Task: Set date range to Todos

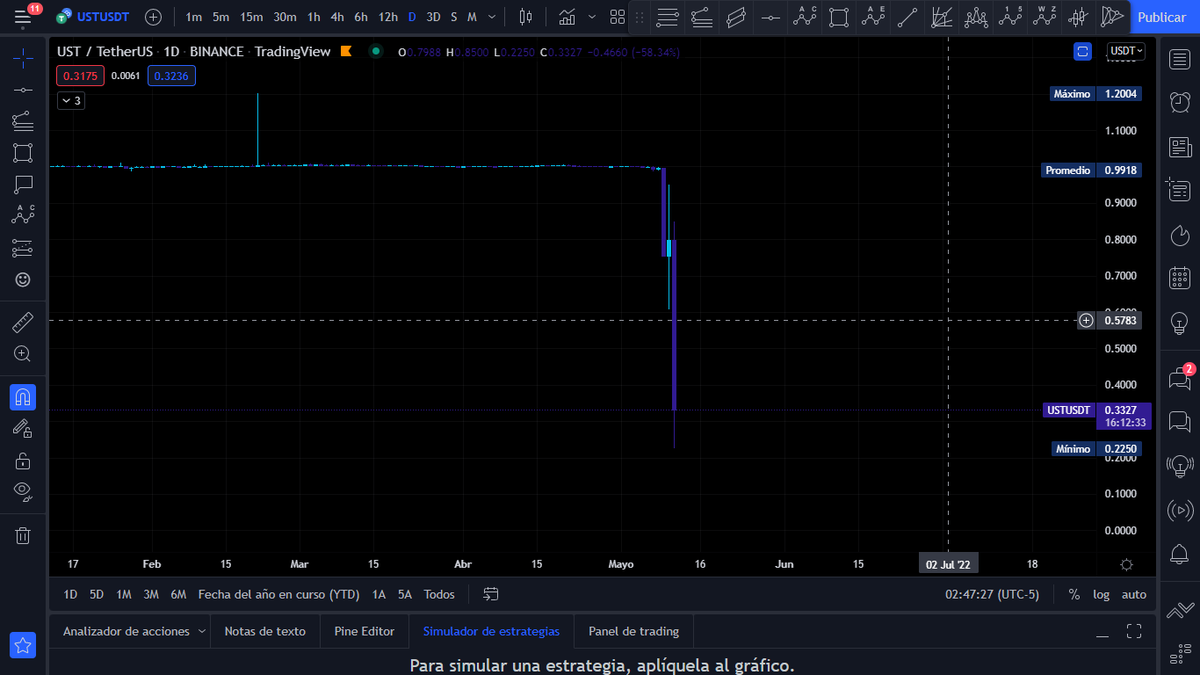Action: coord(439,594)
